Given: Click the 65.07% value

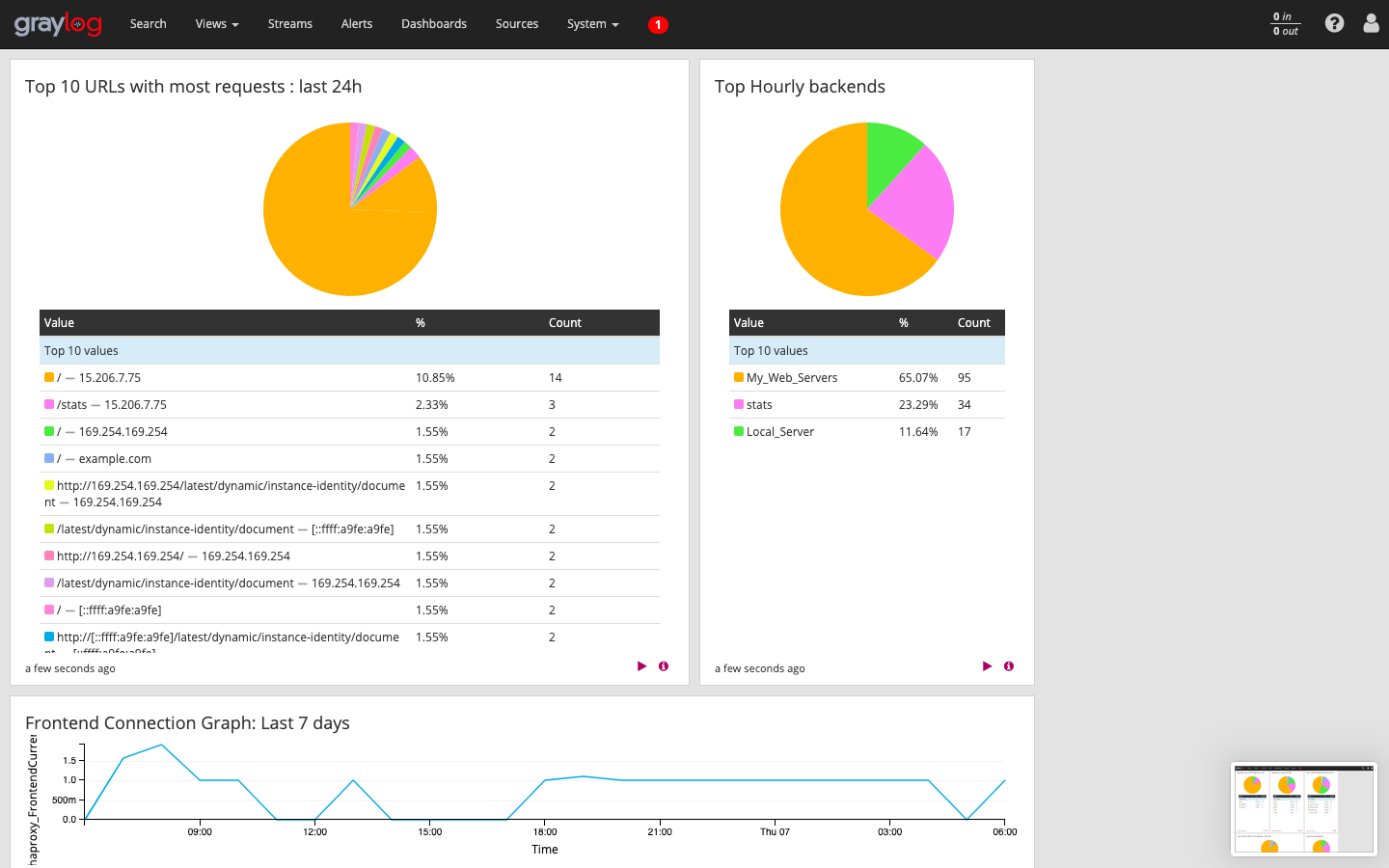Looking at the screenshot, I should click(918, 378).
